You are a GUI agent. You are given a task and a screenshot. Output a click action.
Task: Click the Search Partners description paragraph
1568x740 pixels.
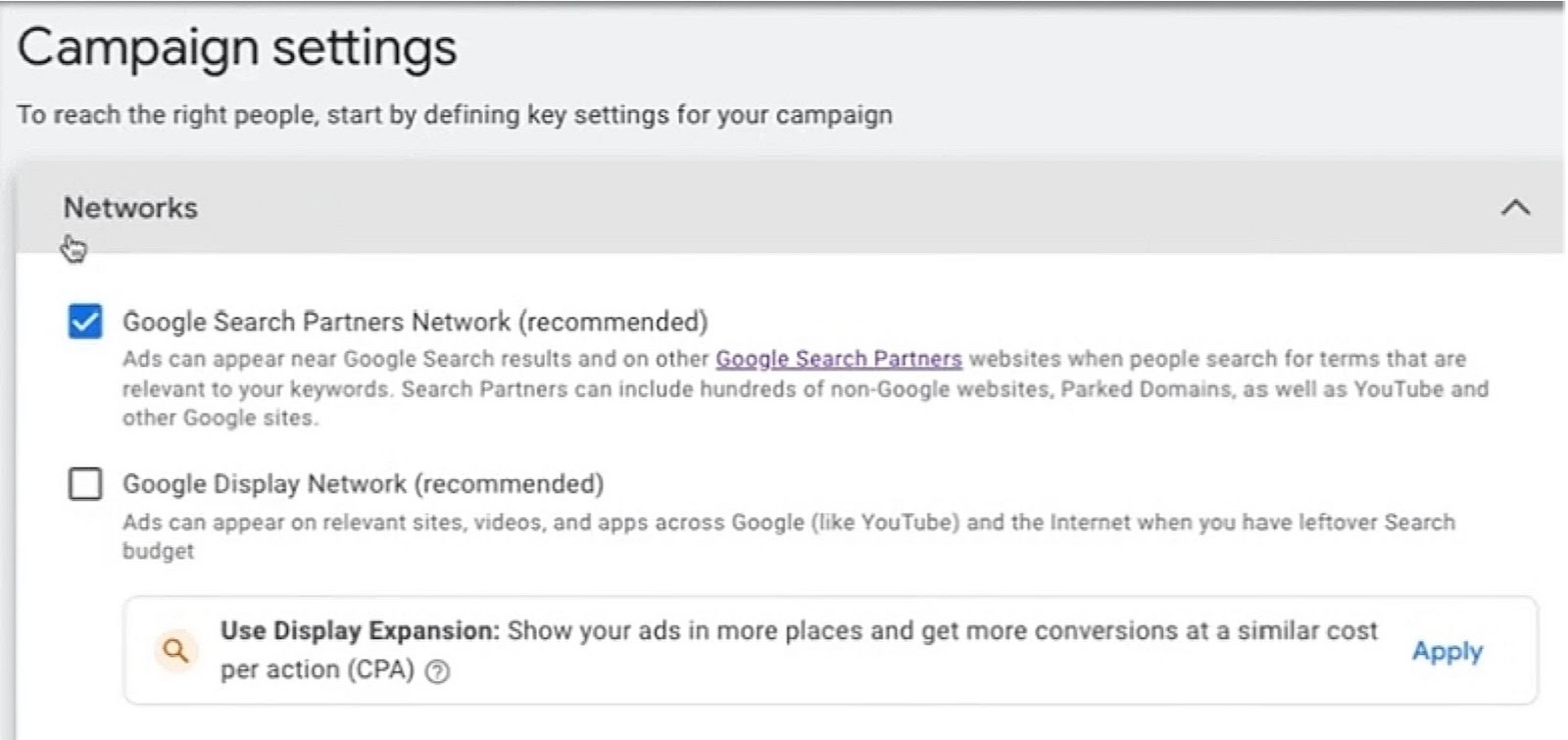coord(804,389)
